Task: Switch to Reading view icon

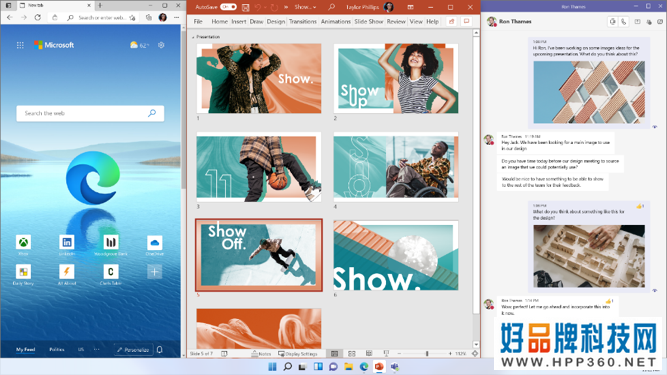Action: pyautogui.click(x=369, y=353)
